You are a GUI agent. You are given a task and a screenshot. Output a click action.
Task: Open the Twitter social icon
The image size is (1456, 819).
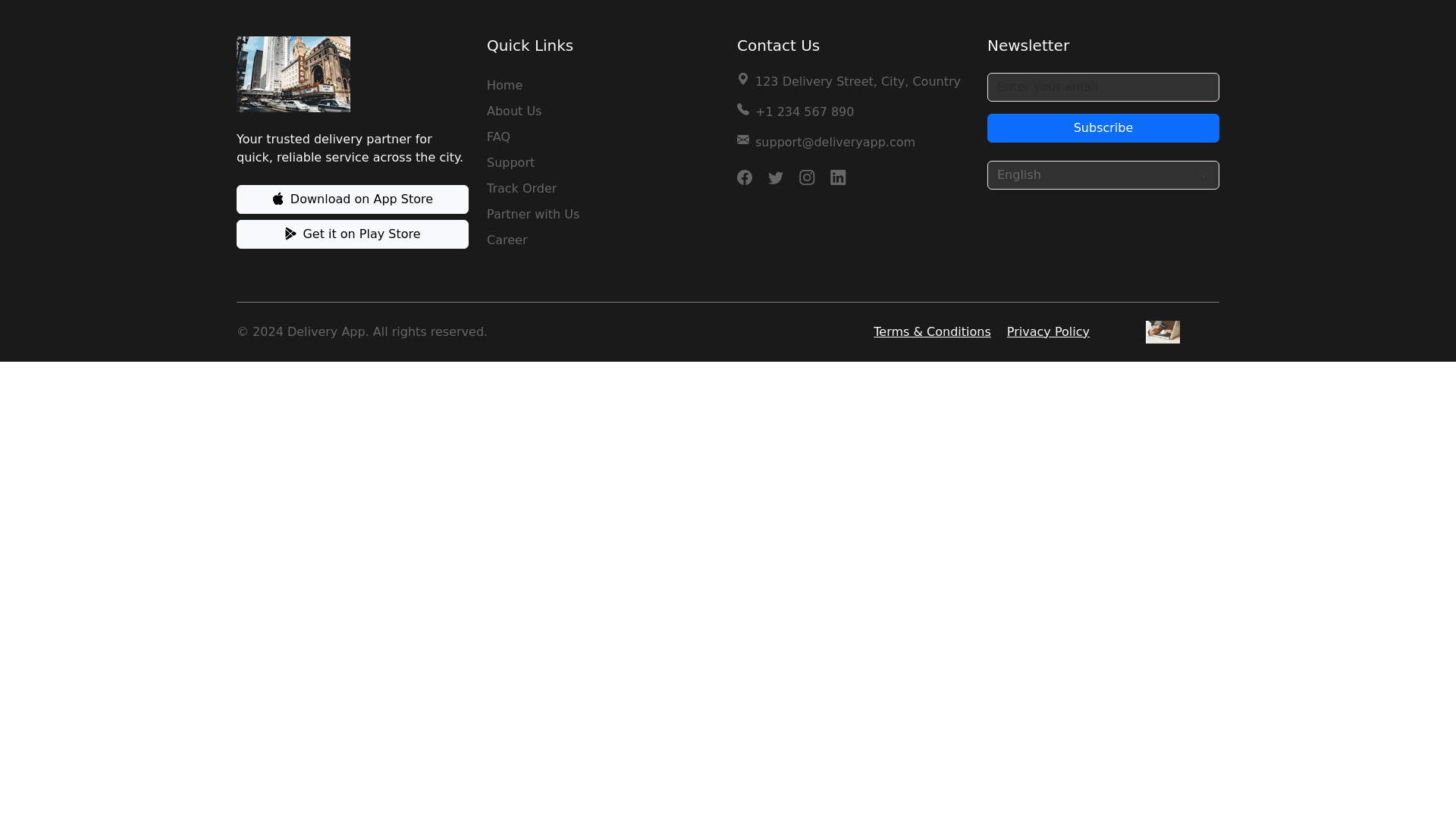[775, 177]
